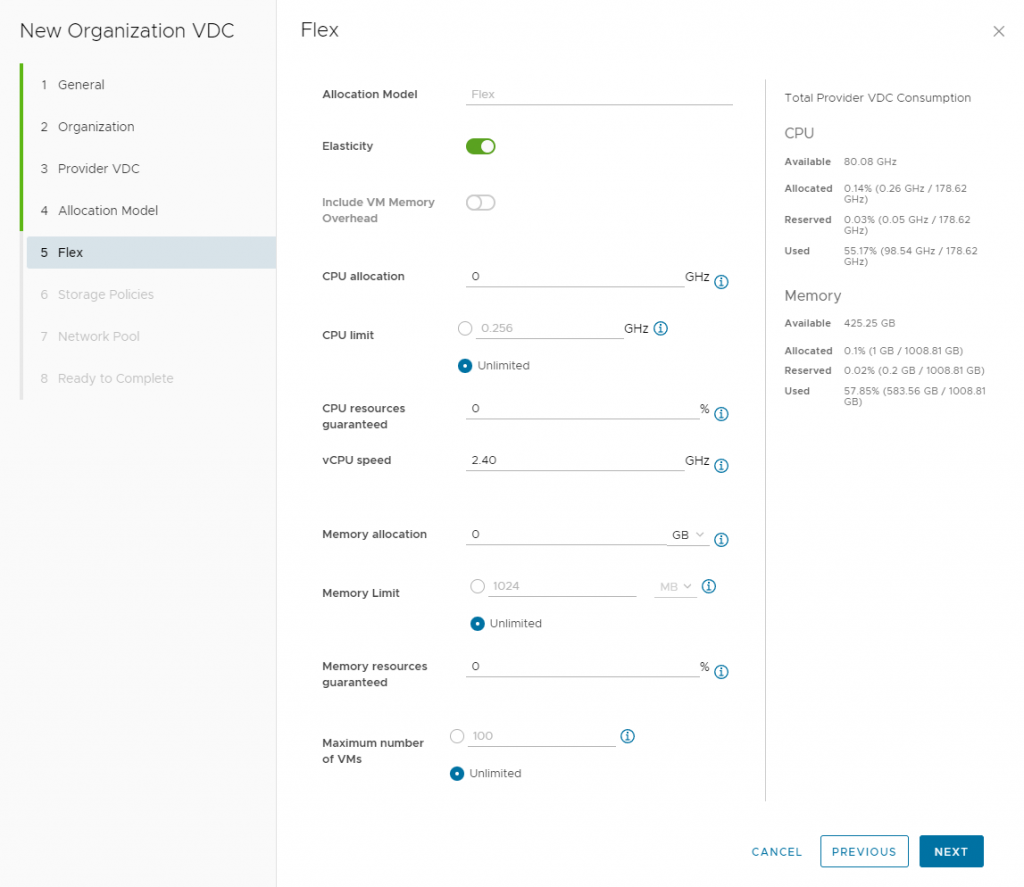Focus the Memory allocation value field
1024x887 pixels.
pos(566,534)
